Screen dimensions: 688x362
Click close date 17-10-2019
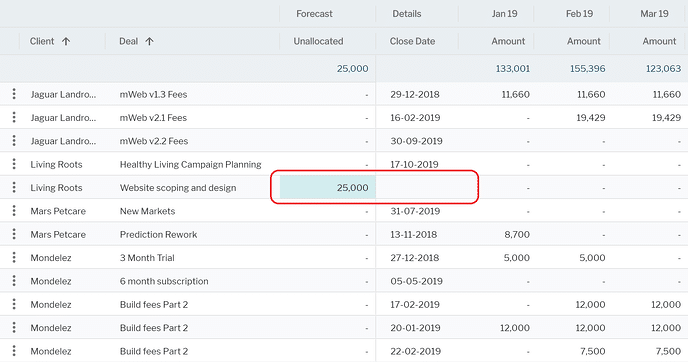pos(414,165)
